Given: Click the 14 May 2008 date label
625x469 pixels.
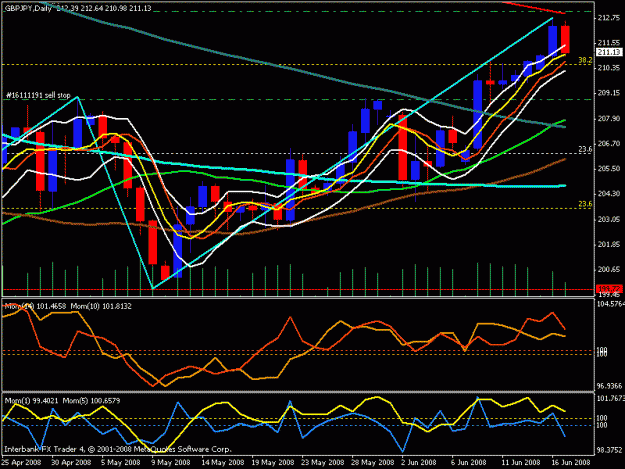Looking at the screenshot, I should click(222, 462).
